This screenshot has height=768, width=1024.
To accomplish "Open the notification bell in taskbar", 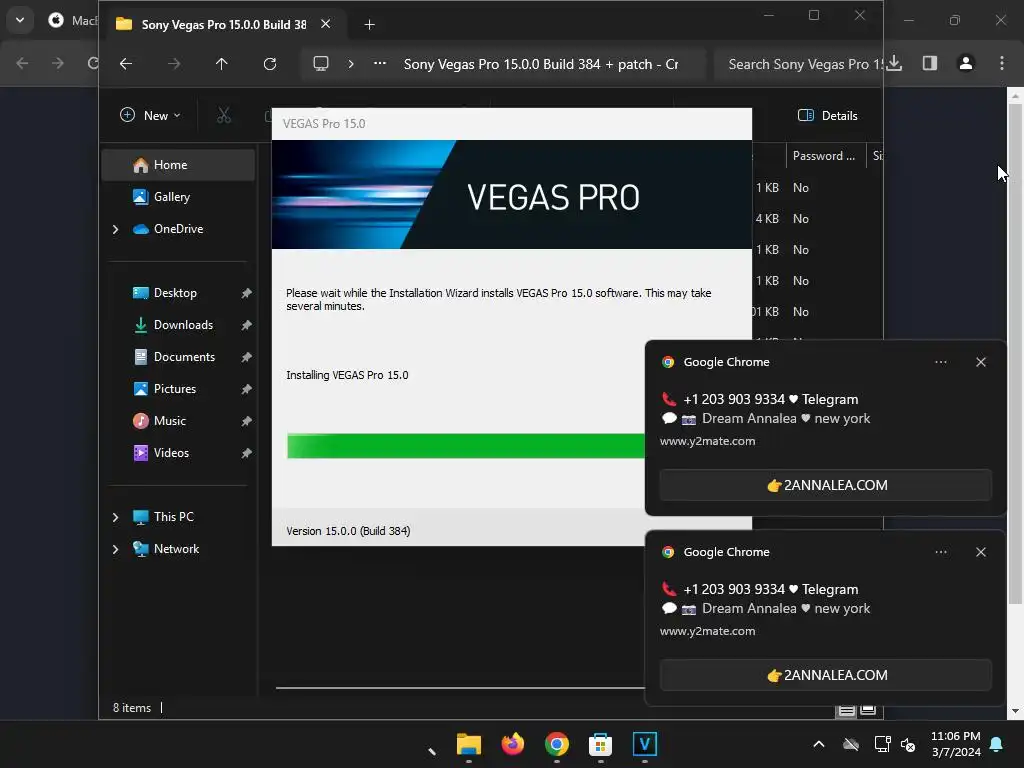I will pyautogui.click(x=997, y=744).
